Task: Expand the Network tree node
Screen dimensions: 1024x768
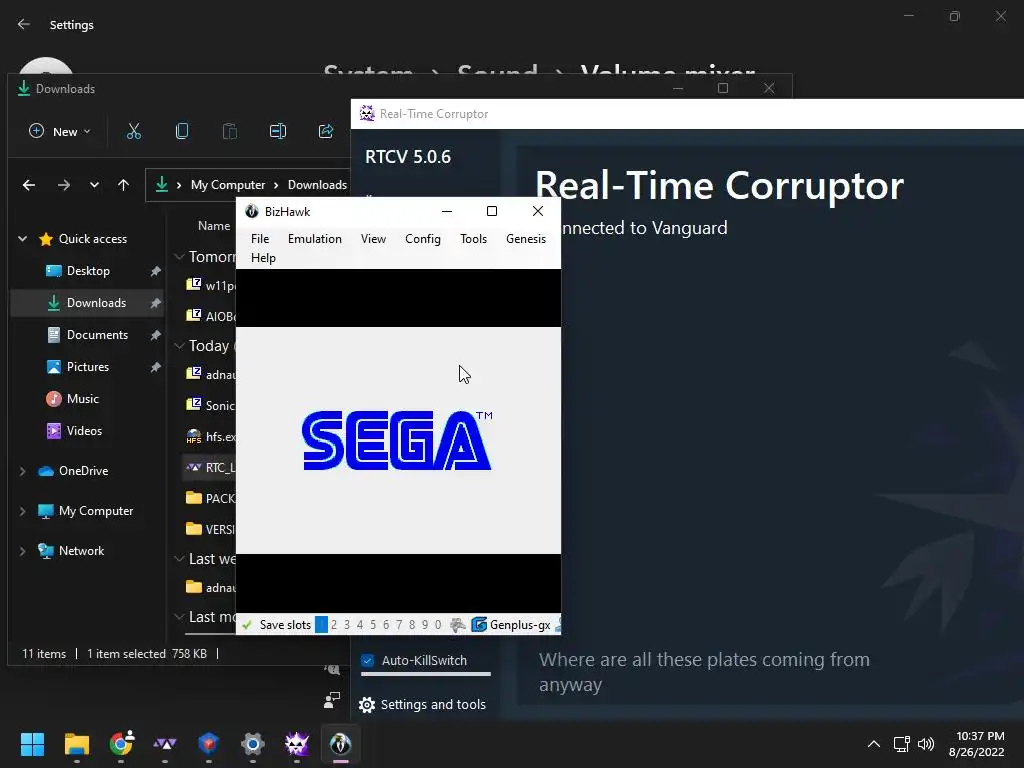Action: click(x=23, y=551)
